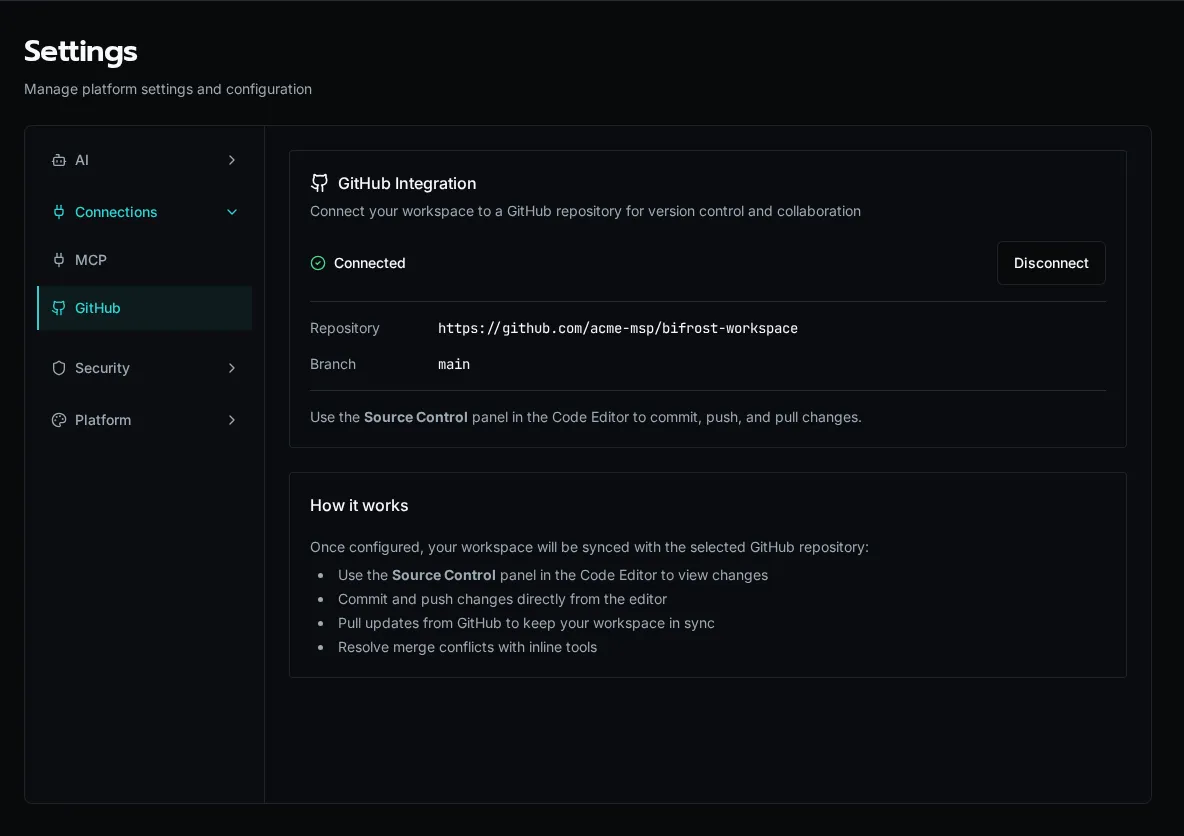Click the GitHub Integration header icon

[x=319, y=183]
